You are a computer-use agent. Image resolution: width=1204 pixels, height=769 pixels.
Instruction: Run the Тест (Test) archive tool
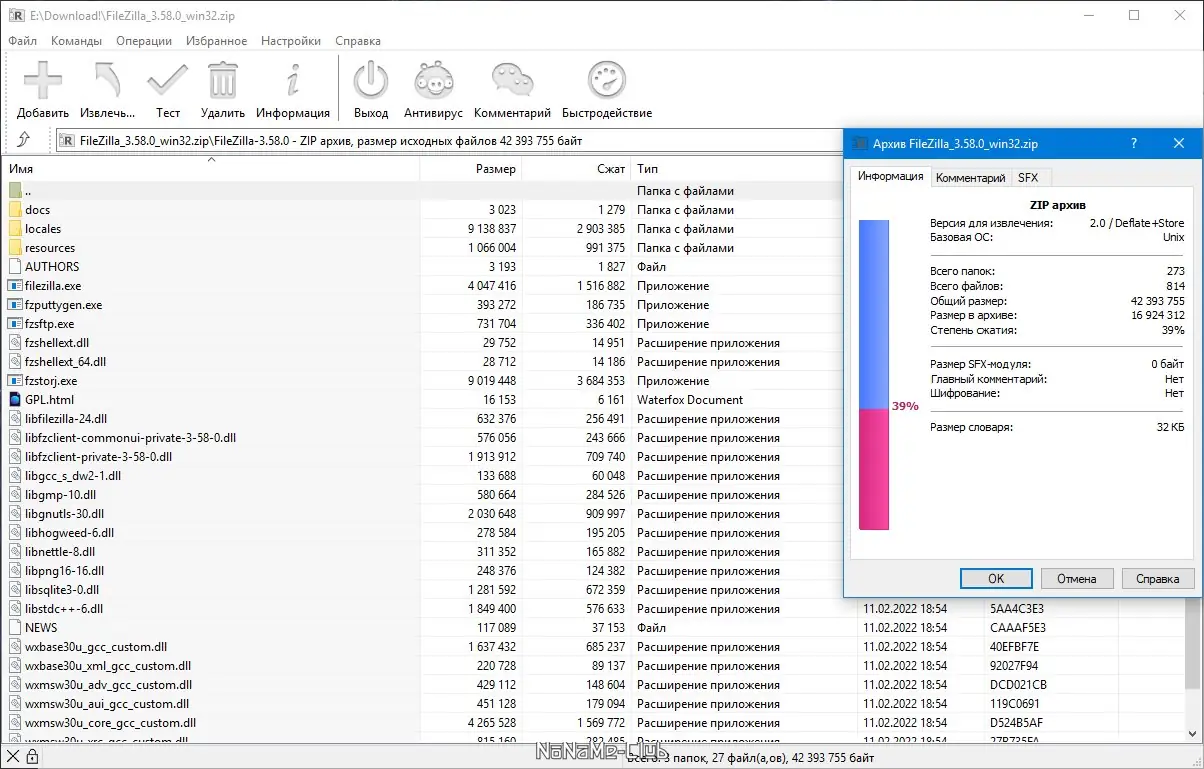coord(168,81)
